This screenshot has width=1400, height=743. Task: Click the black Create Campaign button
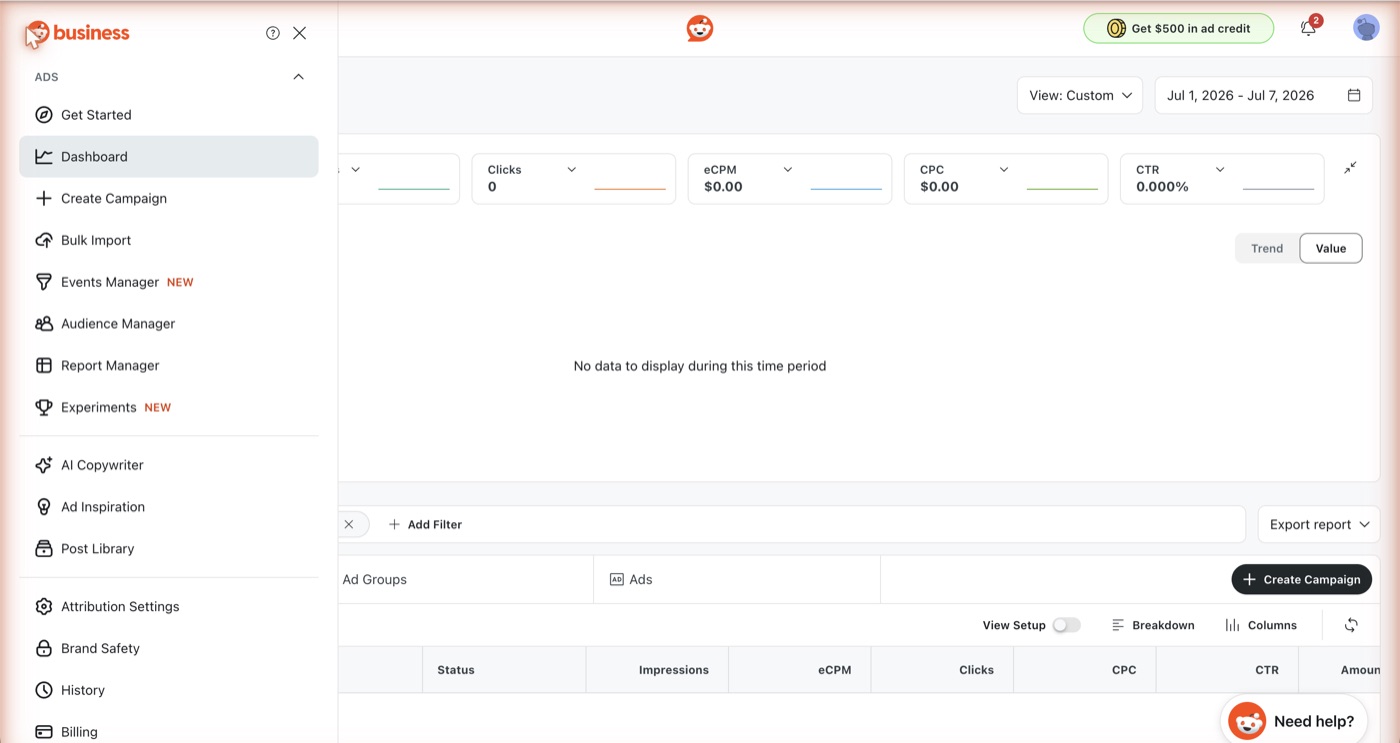pyautogui.click(x=1302, y=580)
